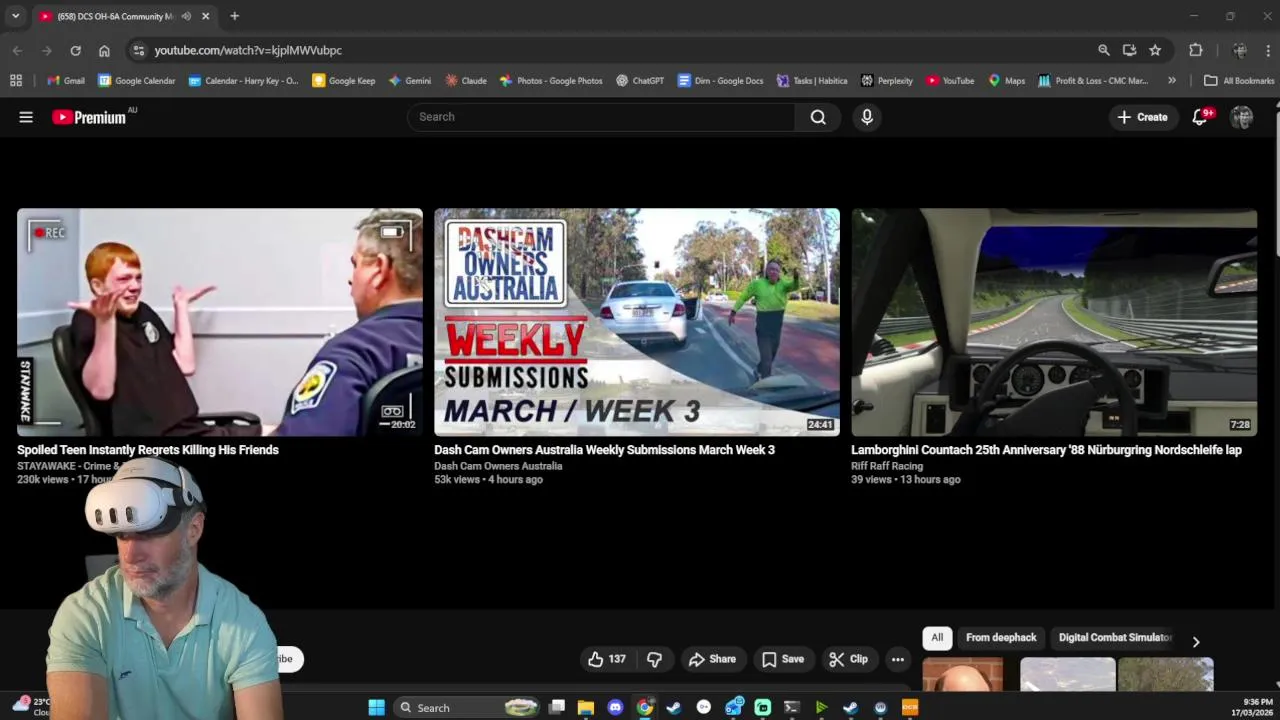
Task: Open Chrome tab search dropdown arrow
Action: pos(15,16)
